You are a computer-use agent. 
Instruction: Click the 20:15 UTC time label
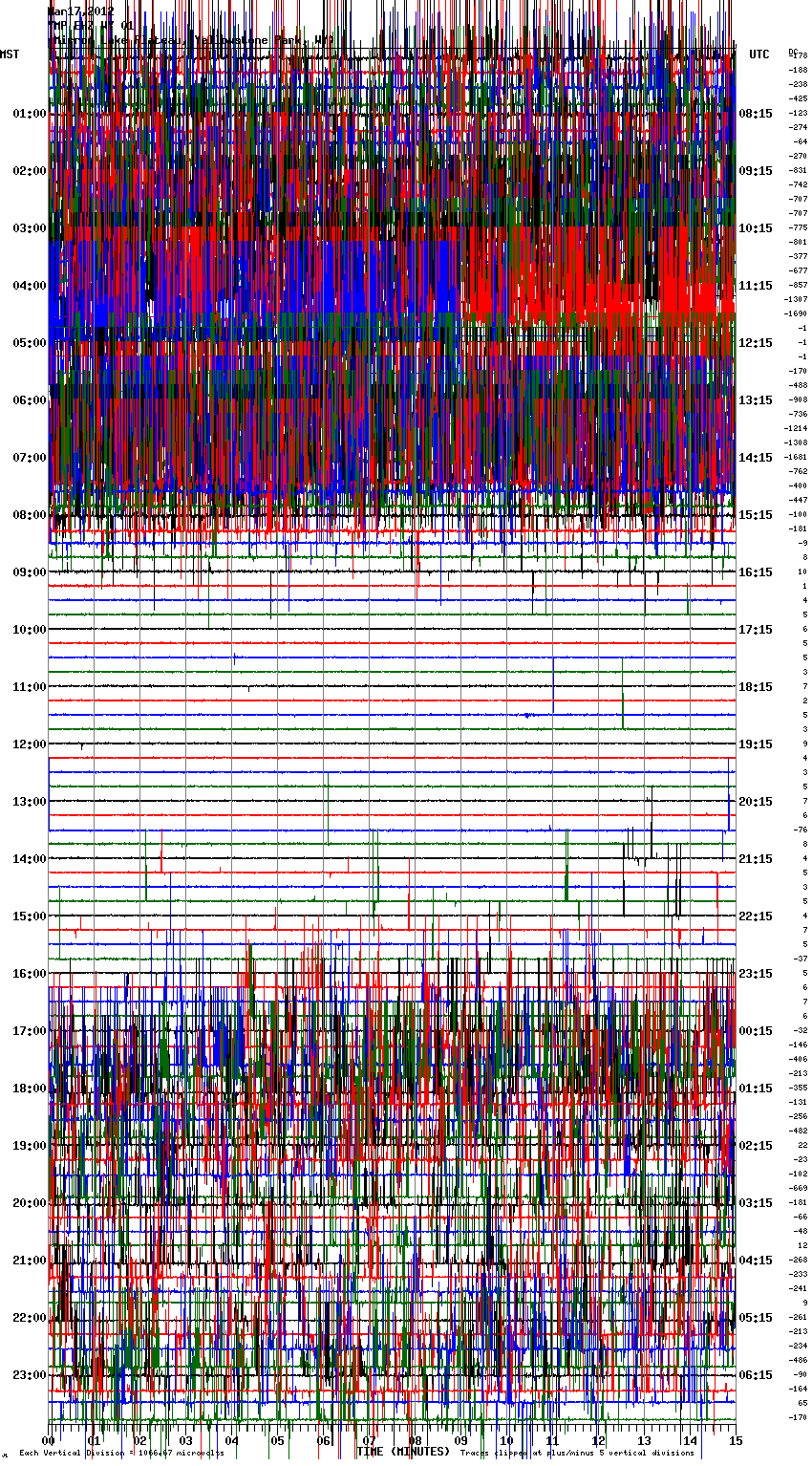click(x=756, y=802)
